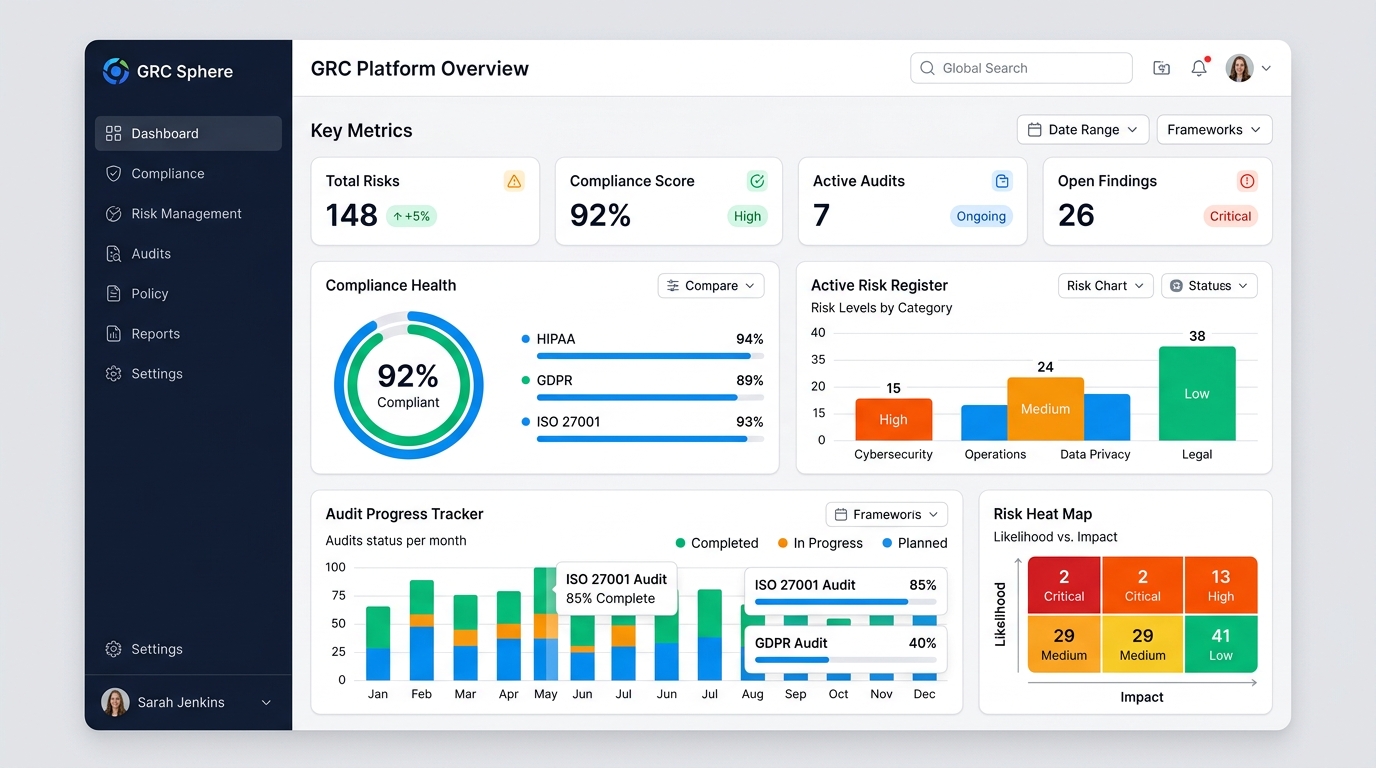Image resolution: width=1376 pixels, height=768 pixels.
Task: Click the profile avatar in header
Action: pyautogui.click(x=1240, y=68)
